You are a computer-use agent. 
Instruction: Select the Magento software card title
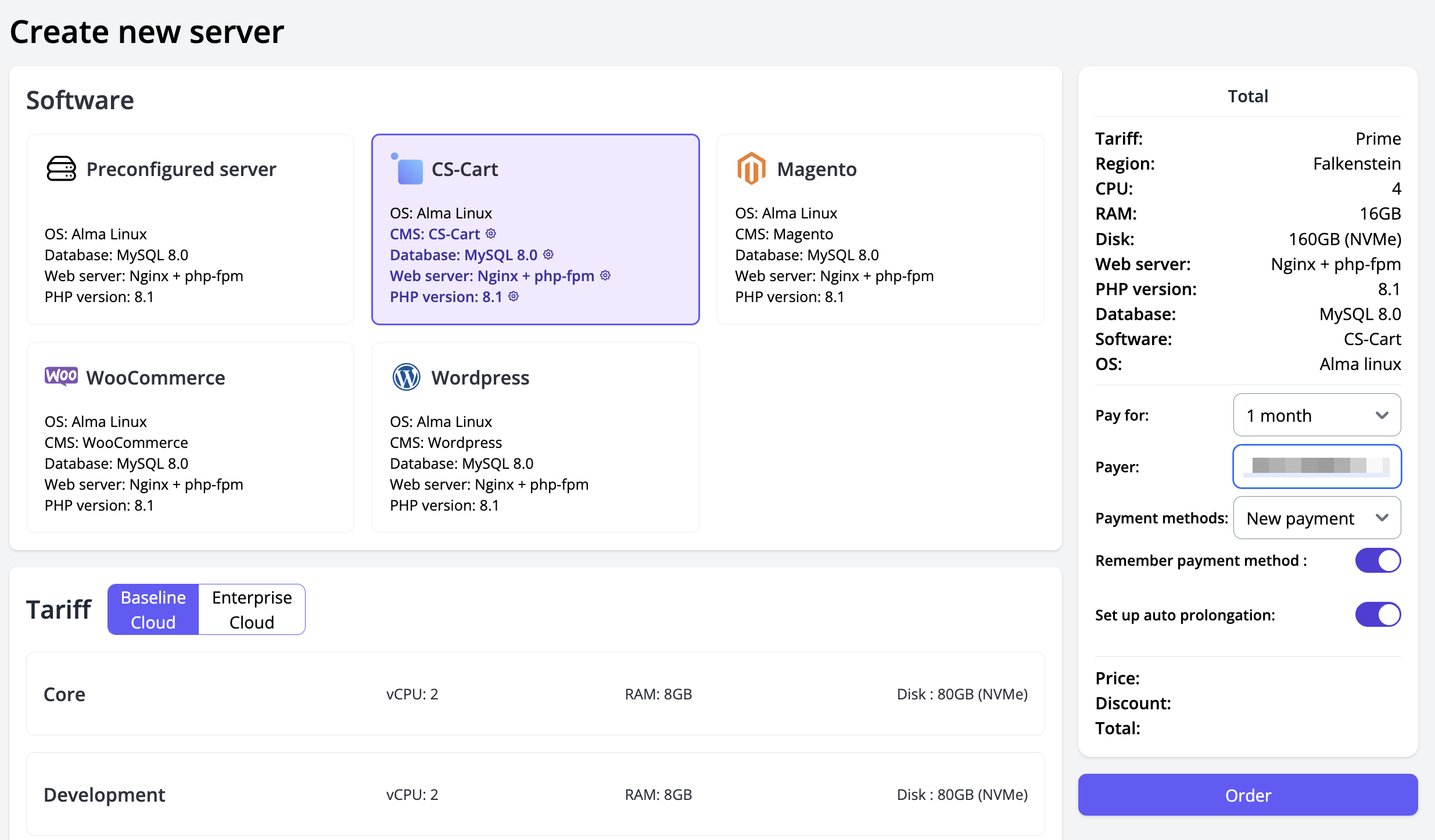[x=816, y=169]
